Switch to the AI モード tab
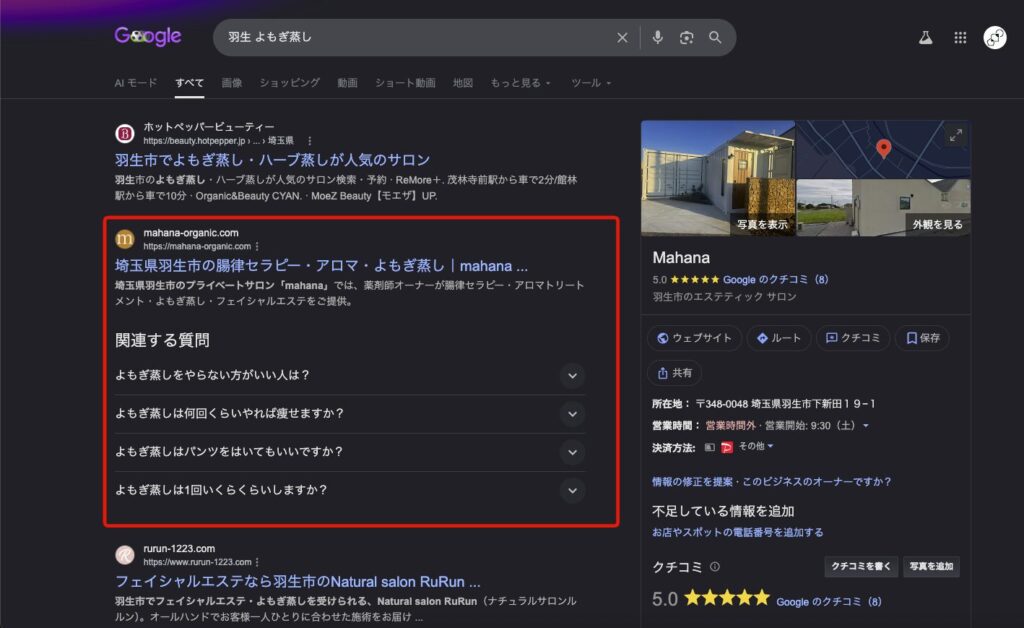Image resolution: width=1024 pixels, height=628 pixels. (136, 83)
